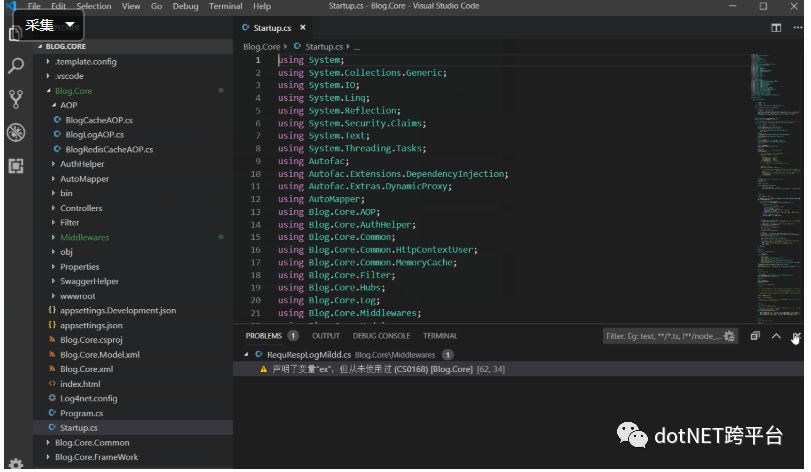
Task: Maximize the bottom panel with chevron up
Action: click(776, 336)
